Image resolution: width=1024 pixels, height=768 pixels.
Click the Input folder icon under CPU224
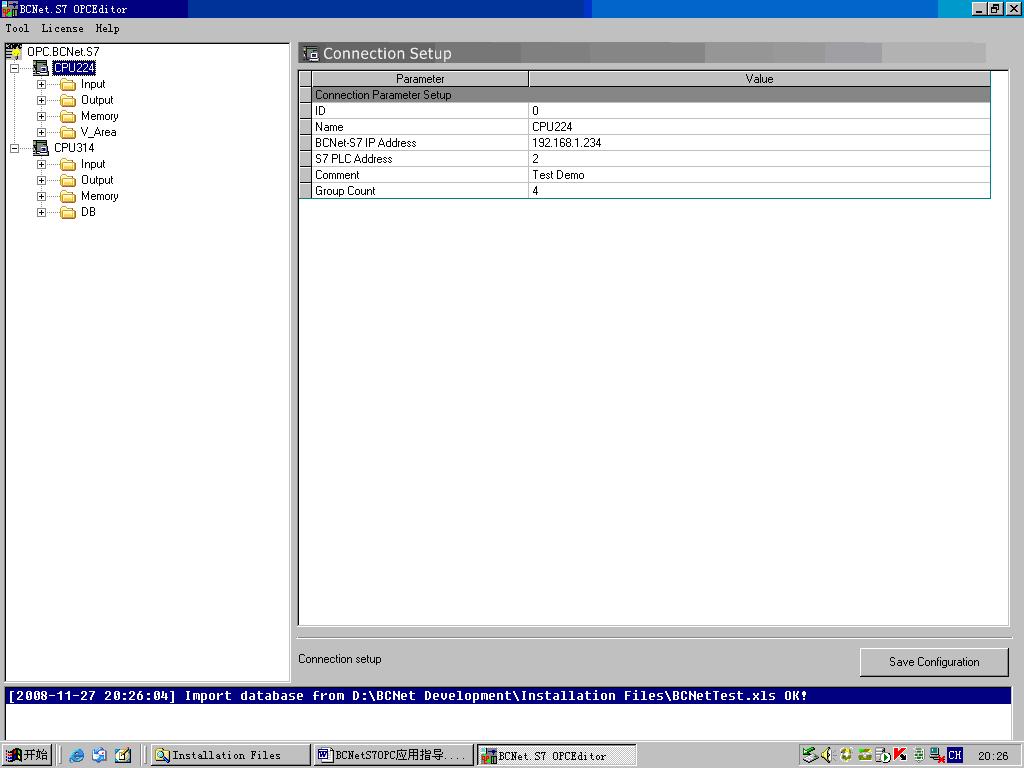coord(68,84)
